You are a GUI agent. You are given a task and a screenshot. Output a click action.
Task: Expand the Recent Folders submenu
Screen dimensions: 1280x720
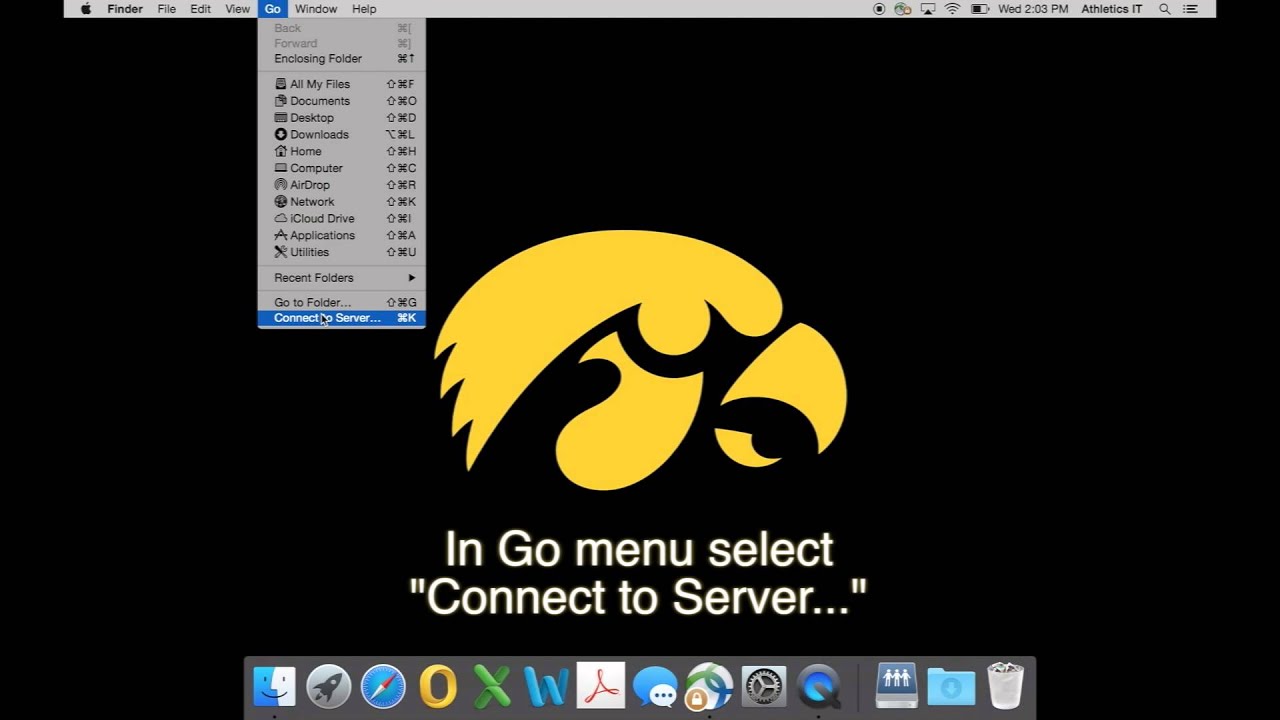(342, 278)
